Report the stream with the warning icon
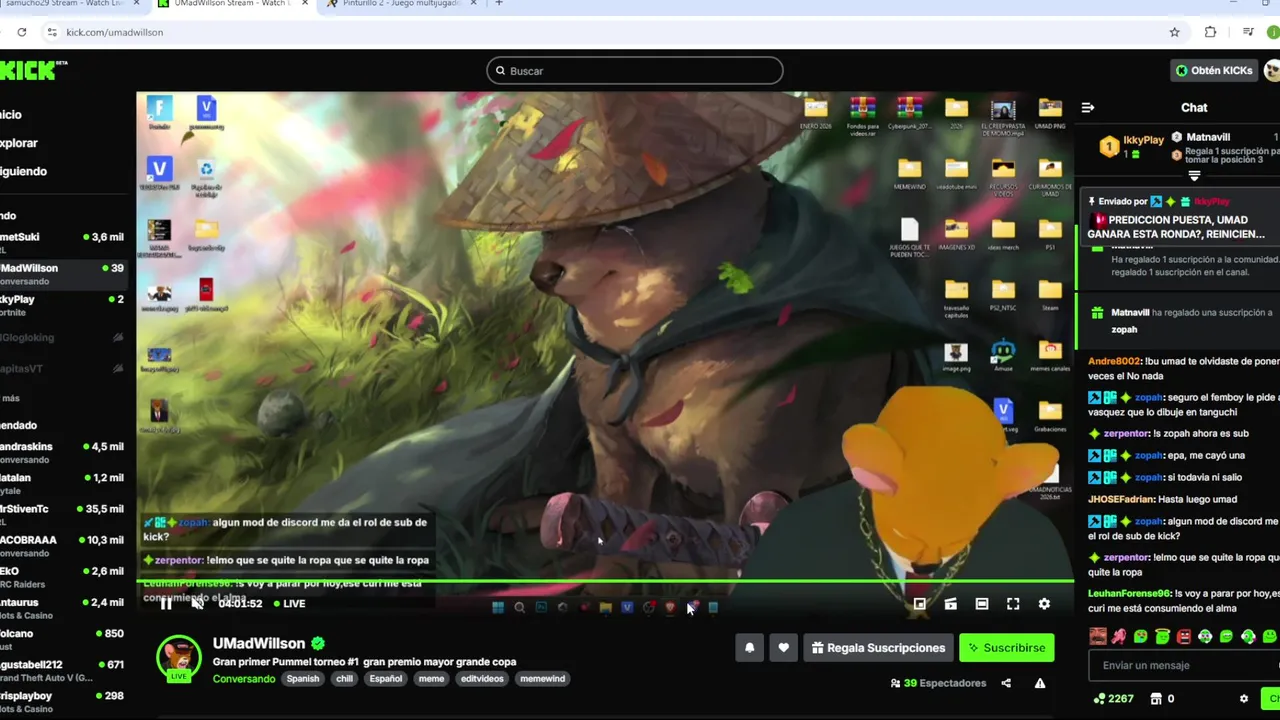The image size is (1280, 720). (x=1040, y=683)
